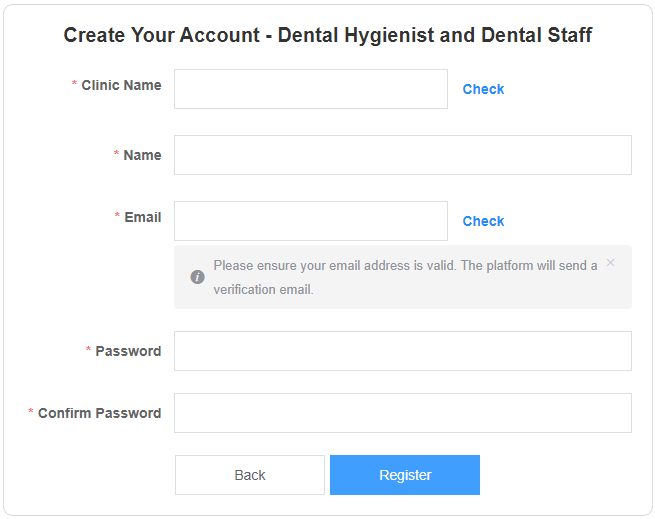Image resolution: width=655 pixels, height=519 pixels.
Task: Check clinic name availability link
Action: [483, 89]
